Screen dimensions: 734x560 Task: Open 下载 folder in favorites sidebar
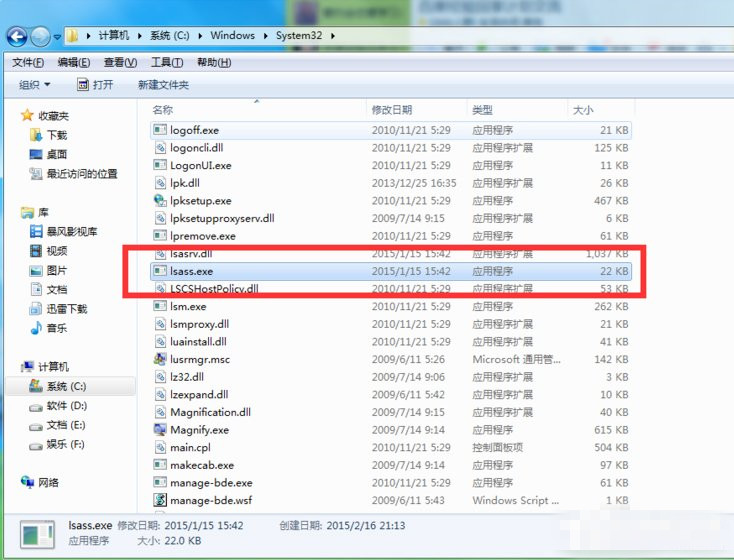[56, 135]
